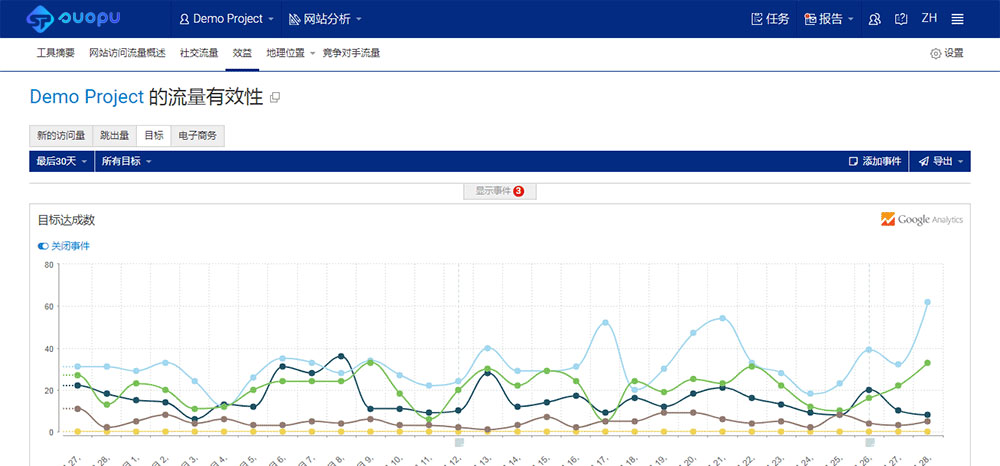Image resolution: width=1000 pixels, height=466 pixels.
Task: Open the 任务 tasks icon
Action: pos(770,19)
